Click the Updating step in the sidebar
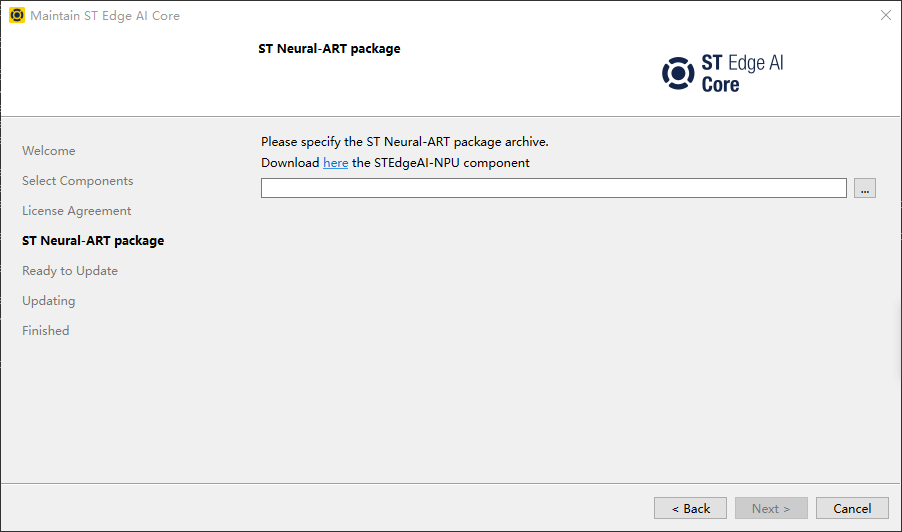 tap(49, 301)
